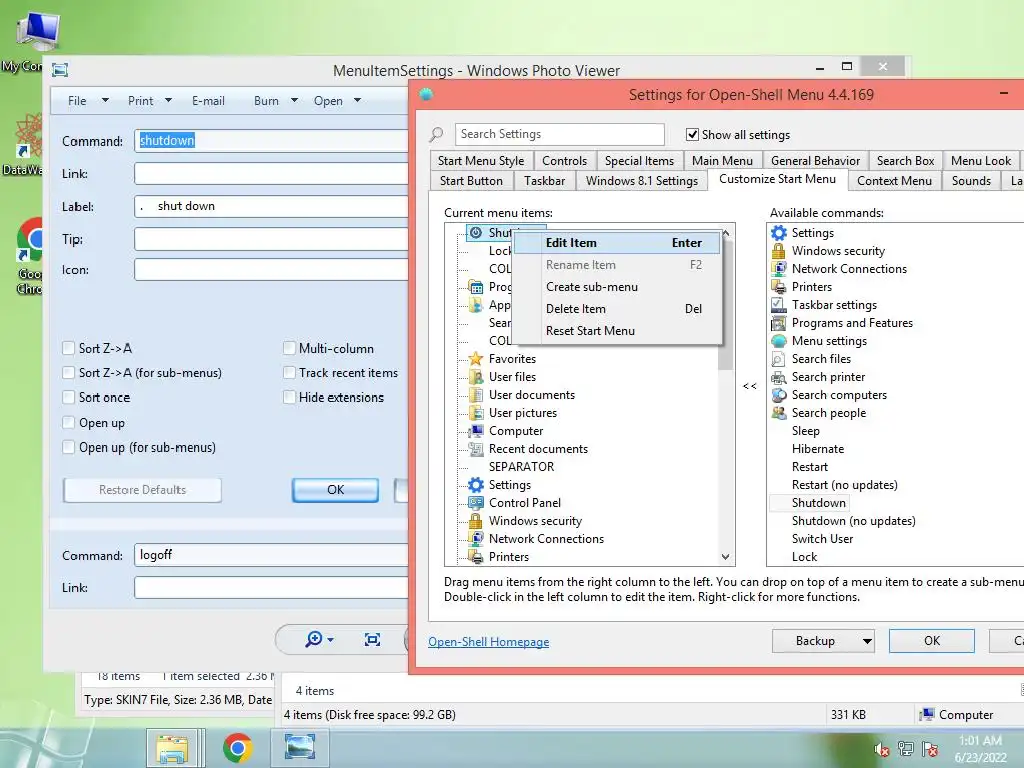The width and height of the screenshot is (1024, 768).
Task: Enable Sort Z->A checkbox
Action: point(68,348)
